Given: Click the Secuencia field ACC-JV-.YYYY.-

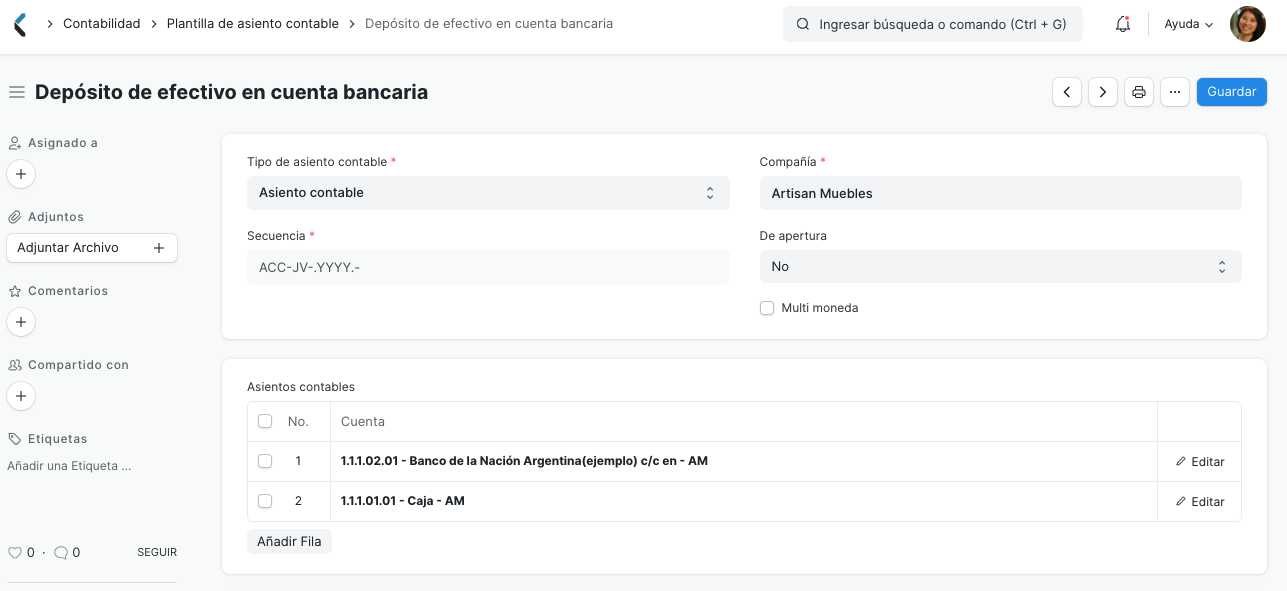Looking at the screenshot, I should click(488, 267).
